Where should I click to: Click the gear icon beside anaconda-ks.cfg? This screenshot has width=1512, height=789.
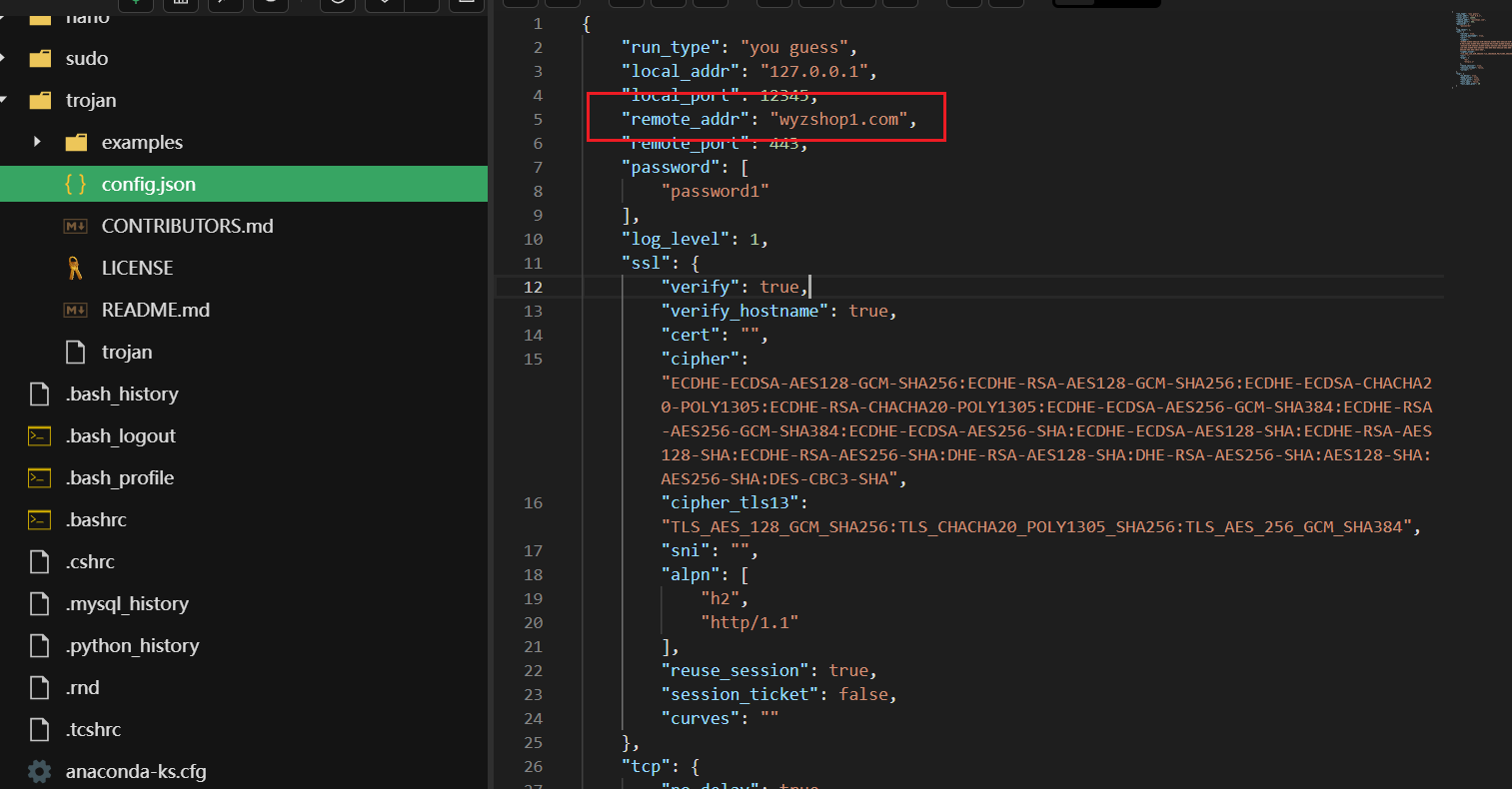click(x=39, y=772)
